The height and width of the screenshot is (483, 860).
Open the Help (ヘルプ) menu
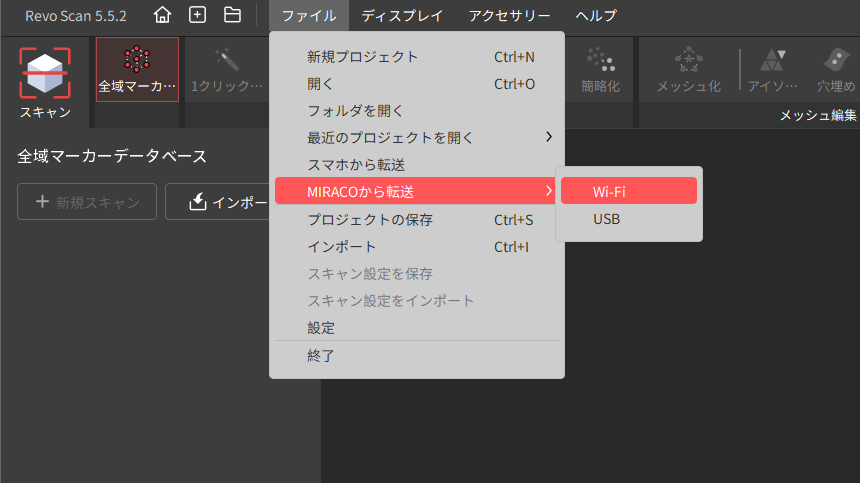pyautogui.click(x=596, y=15)
